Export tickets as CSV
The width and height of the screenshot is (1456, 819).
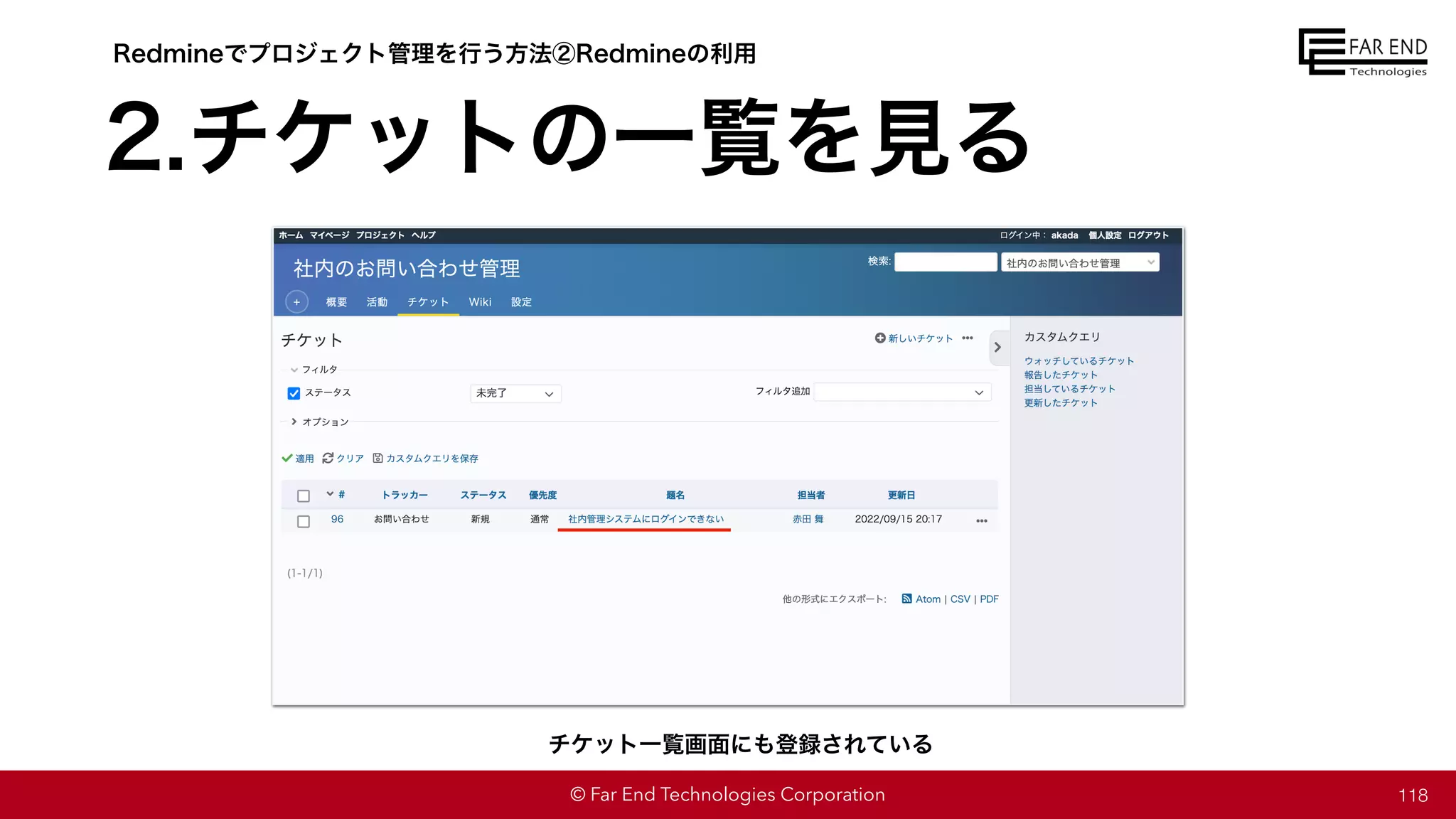(x=960, y=599)
